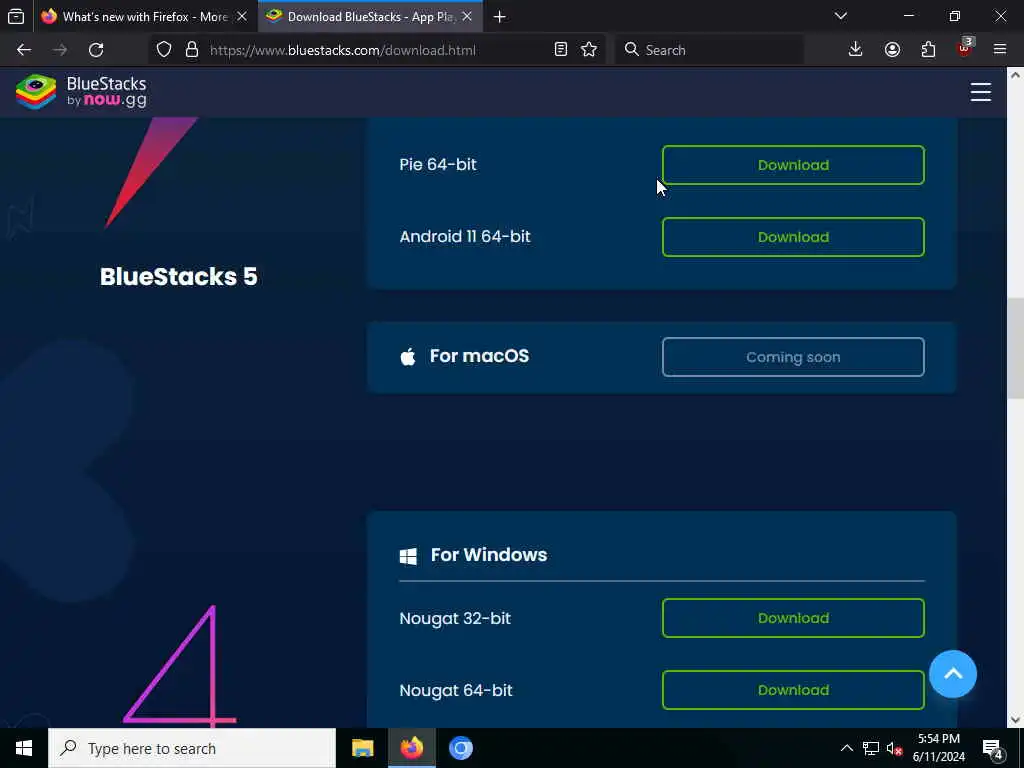Click the taskbar clock showing 5:54 PM
Screen dimensions: 1024x768
click(938, 748)
